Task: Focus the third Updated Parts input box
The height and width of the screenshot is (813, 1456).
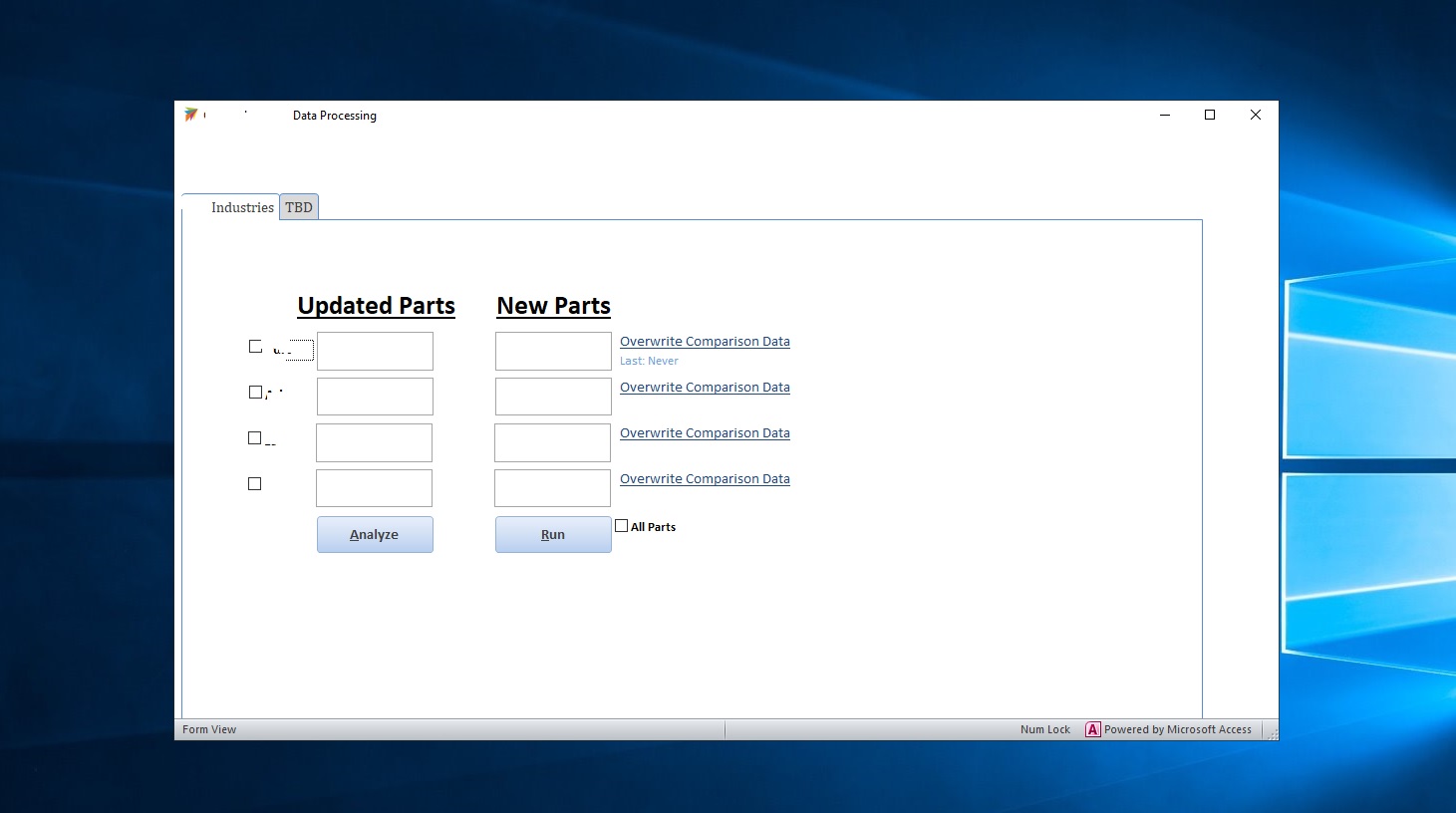Action: click(374, 442)
